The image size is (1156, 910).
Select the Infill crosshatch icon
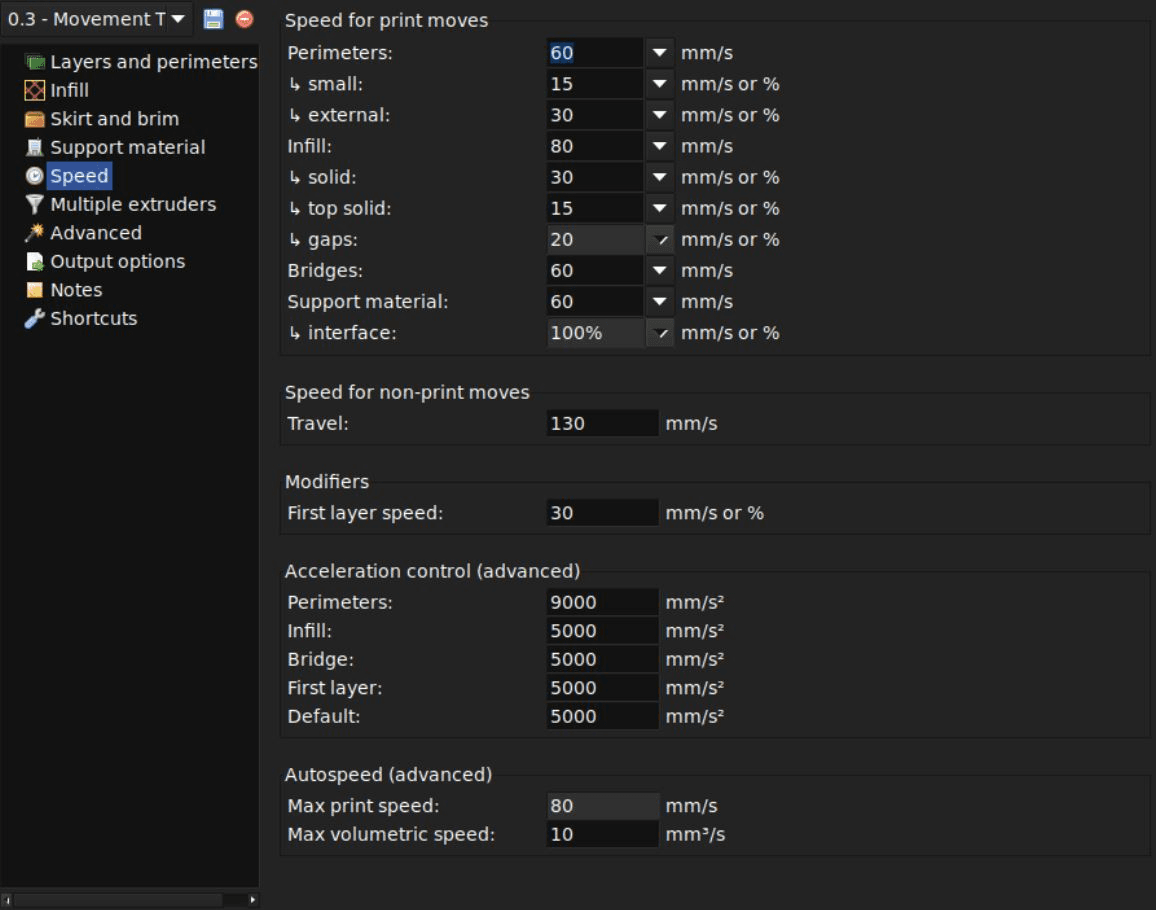click(x=35, y=90)
